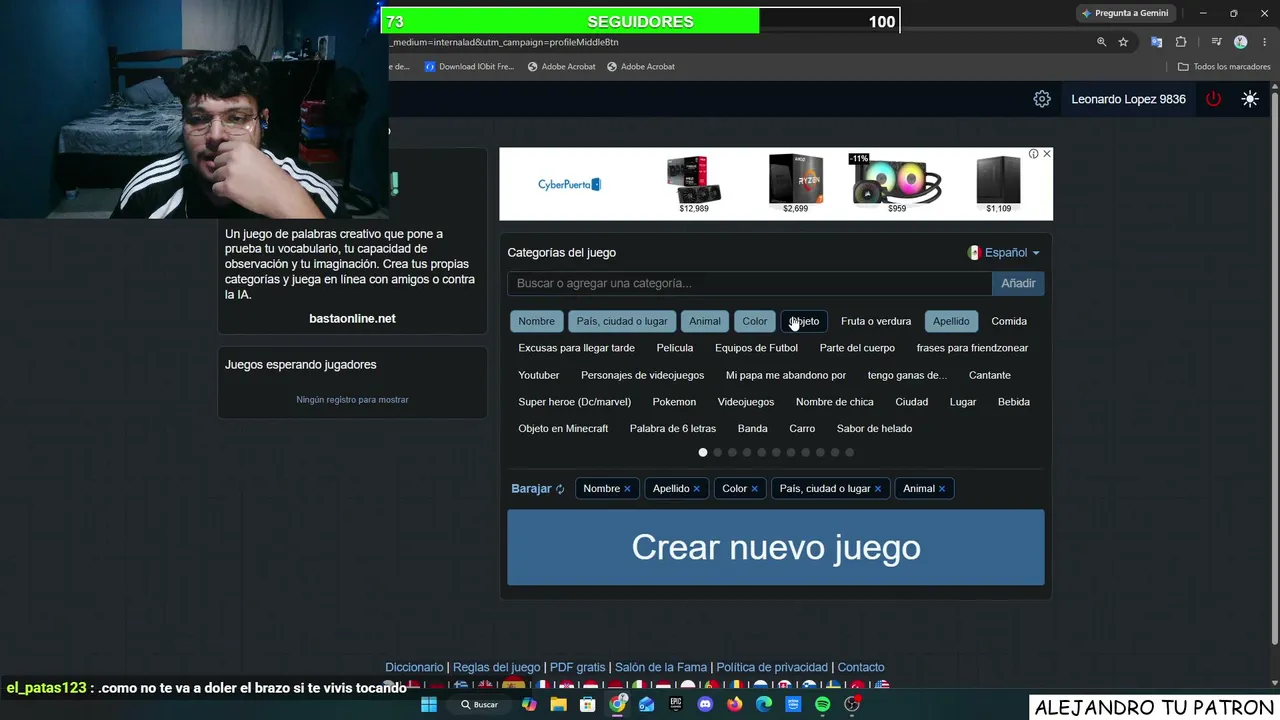Open the Copilot taskbar icon
The image size is (1280, 720).
[x=529, y=704]
